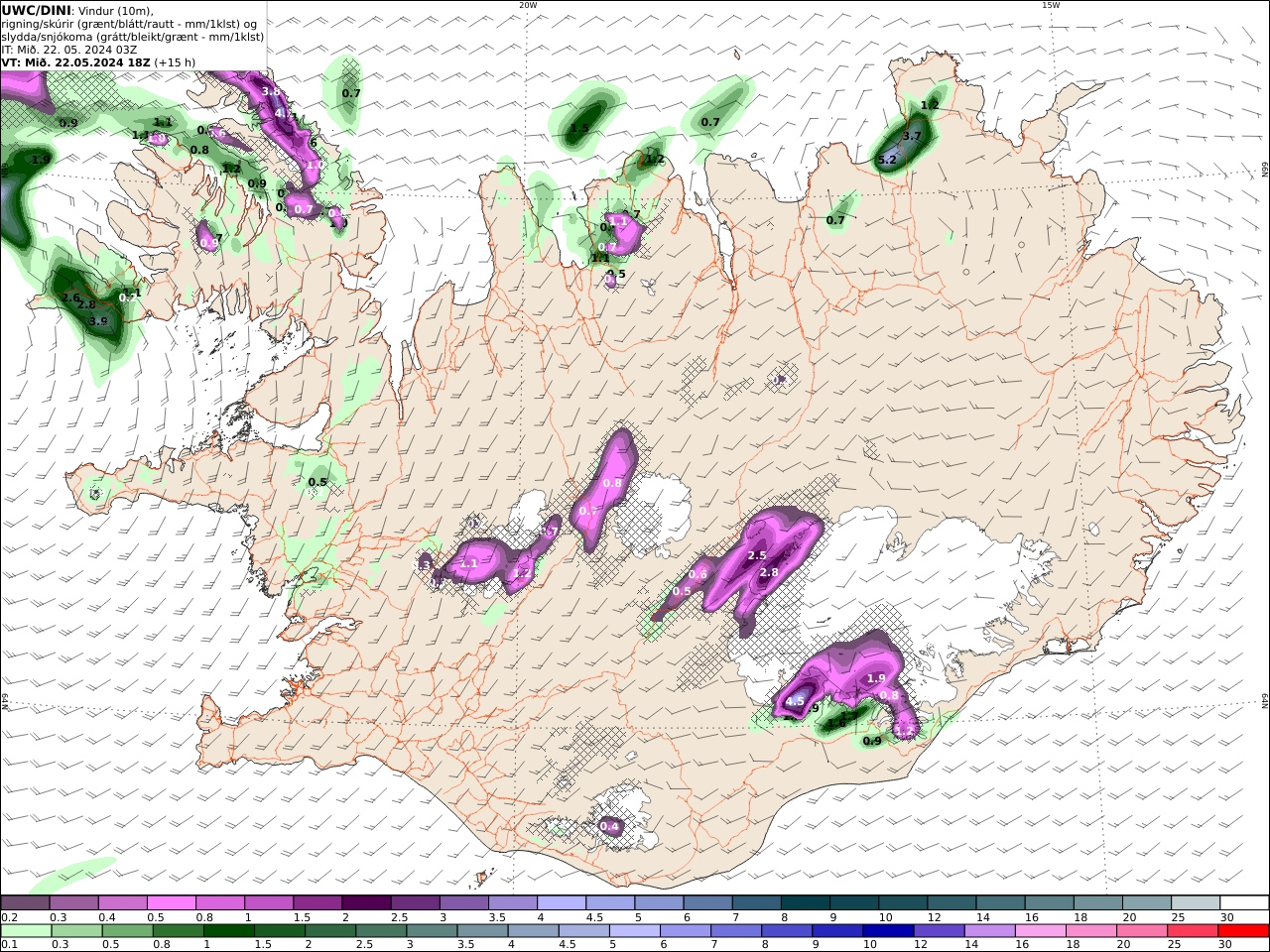Click the 0.1 label under the rain scale
The image size is (1270, 952).
tap(8, 945)
